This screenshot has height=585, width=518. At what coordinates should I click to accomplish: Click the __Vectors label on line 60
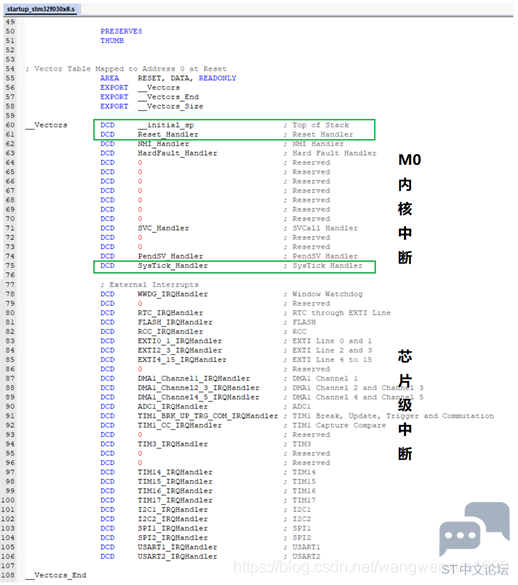(x=47, y=125)
